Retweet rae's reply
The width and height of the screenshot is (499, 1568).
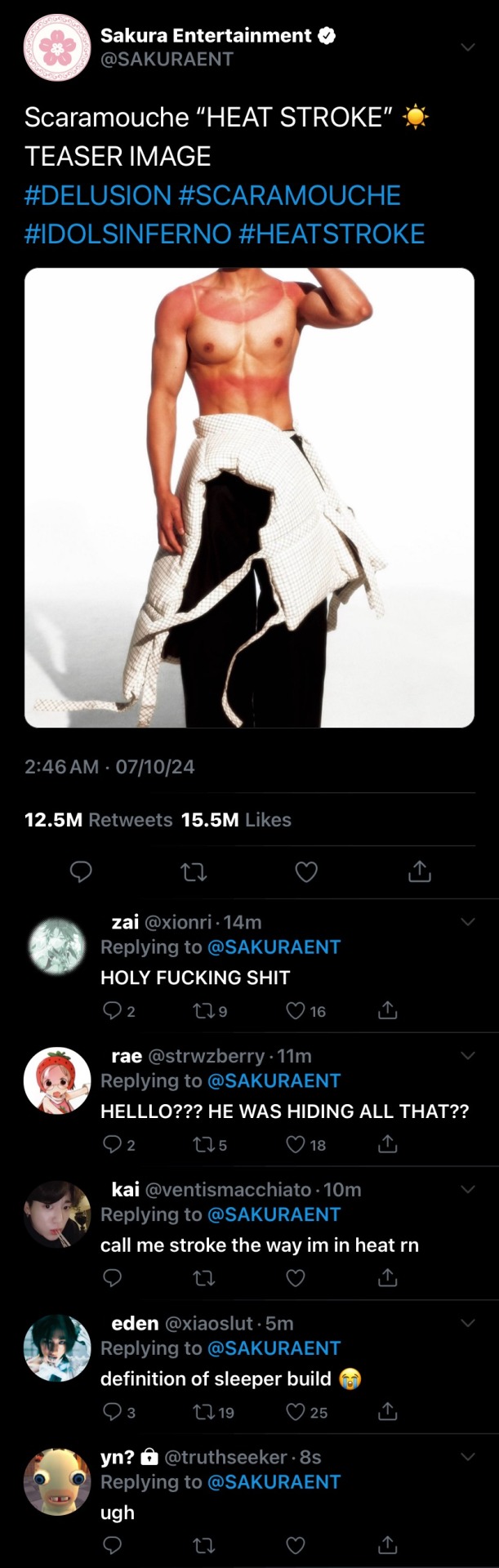pyautogui.click(x=203, y=1145)
